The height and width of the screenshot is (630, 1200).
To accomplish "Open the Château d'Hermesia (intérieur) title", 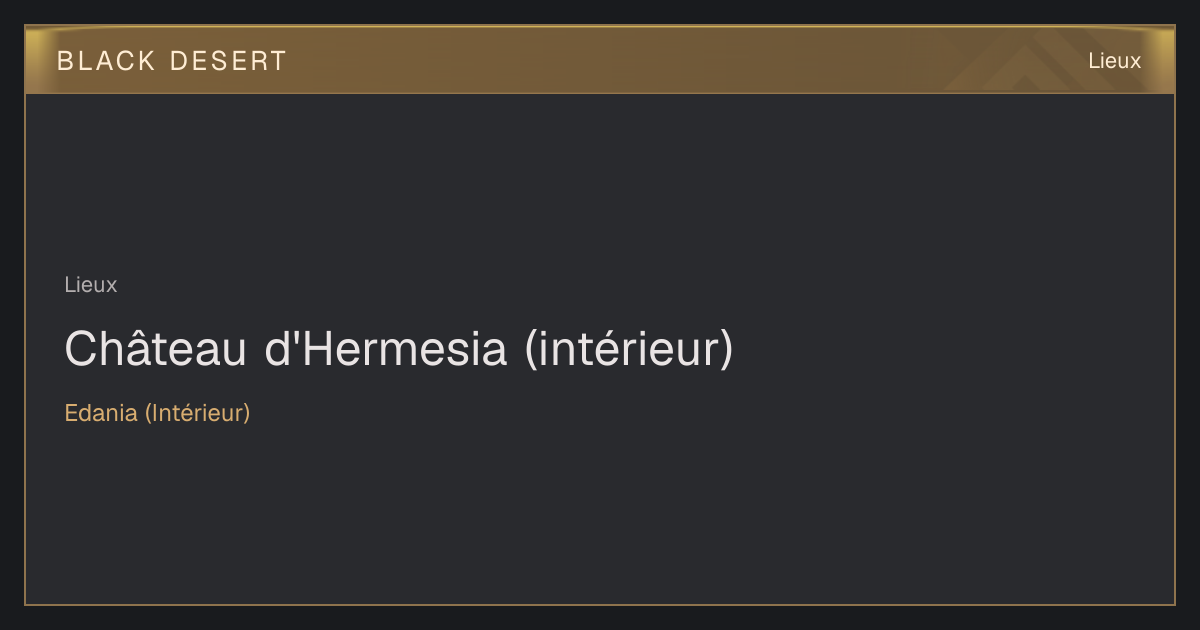I will [399, 348].
